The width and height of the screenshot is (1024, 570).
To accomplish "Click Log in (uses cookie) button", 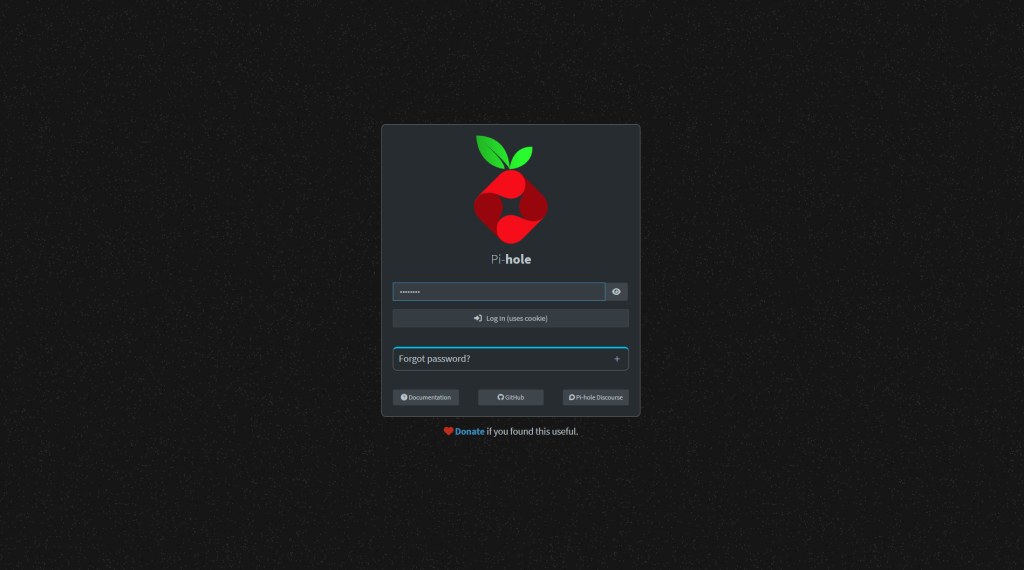I will point(511,319).
